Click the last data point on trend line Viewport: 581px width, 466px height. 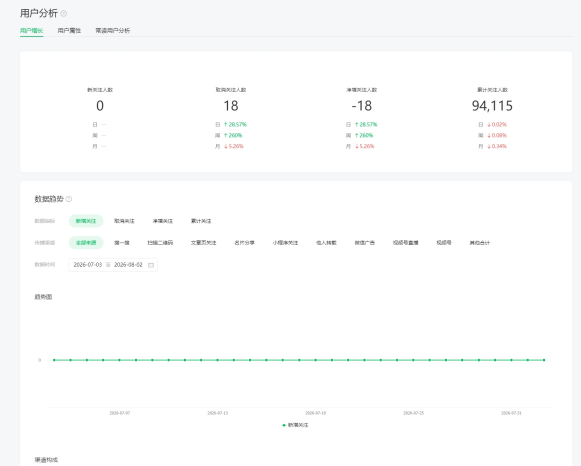pos(544,360)
